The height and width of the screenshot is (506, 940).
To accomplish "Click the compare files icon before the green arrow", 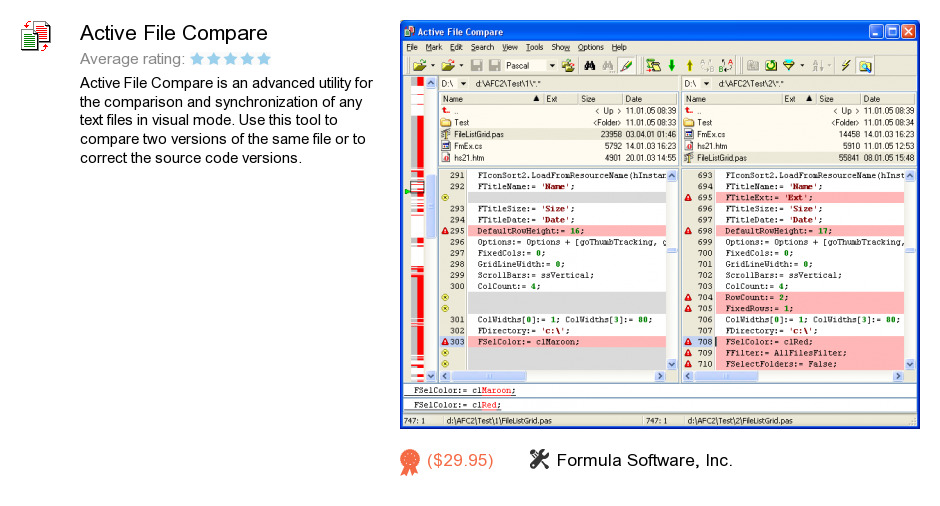I will [653, 65].
